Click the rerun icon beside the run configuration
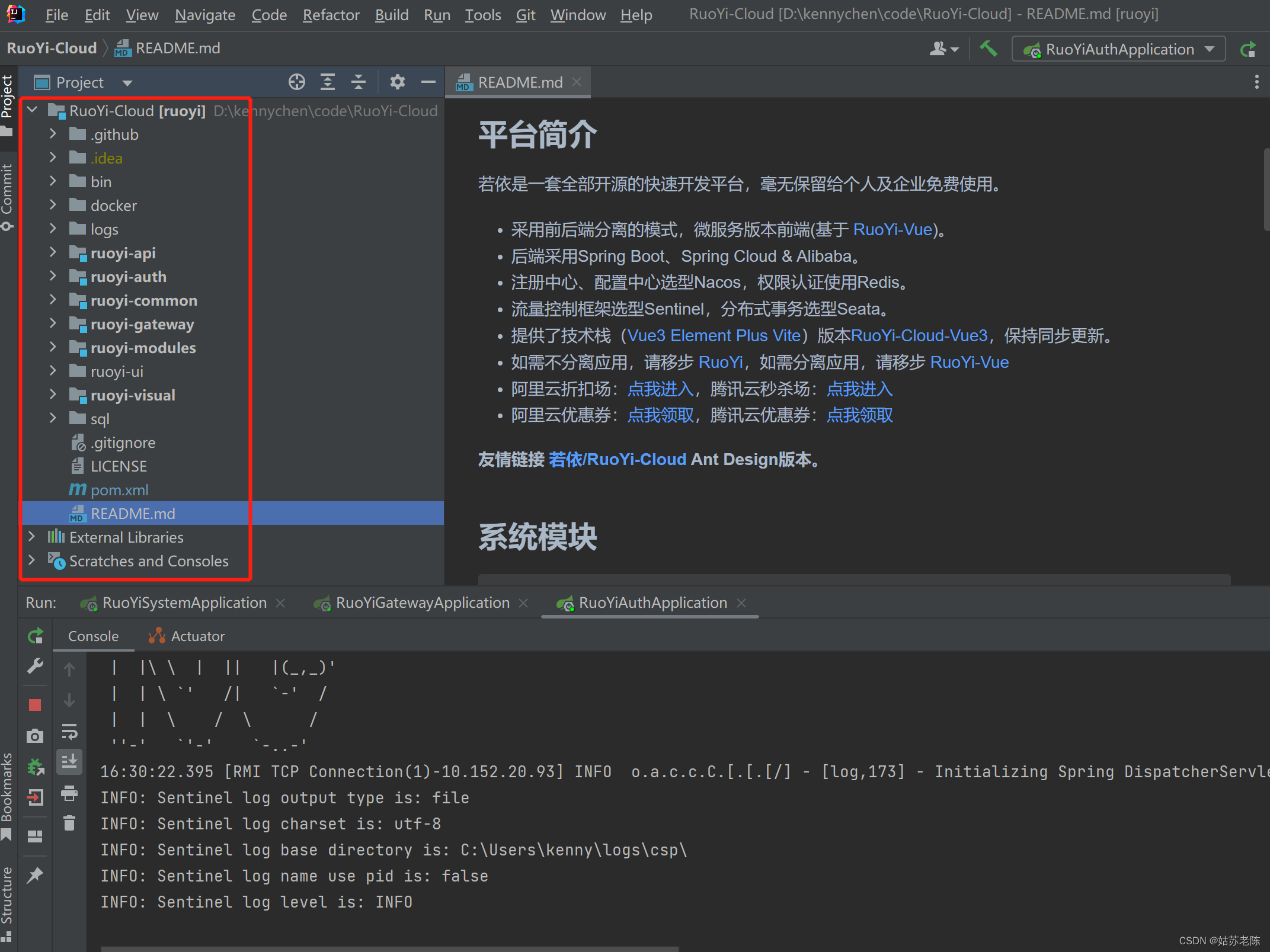Image resolution: width=1270 pixels, height=952 pixels. pyautogui.click(x=1248, y=49)
